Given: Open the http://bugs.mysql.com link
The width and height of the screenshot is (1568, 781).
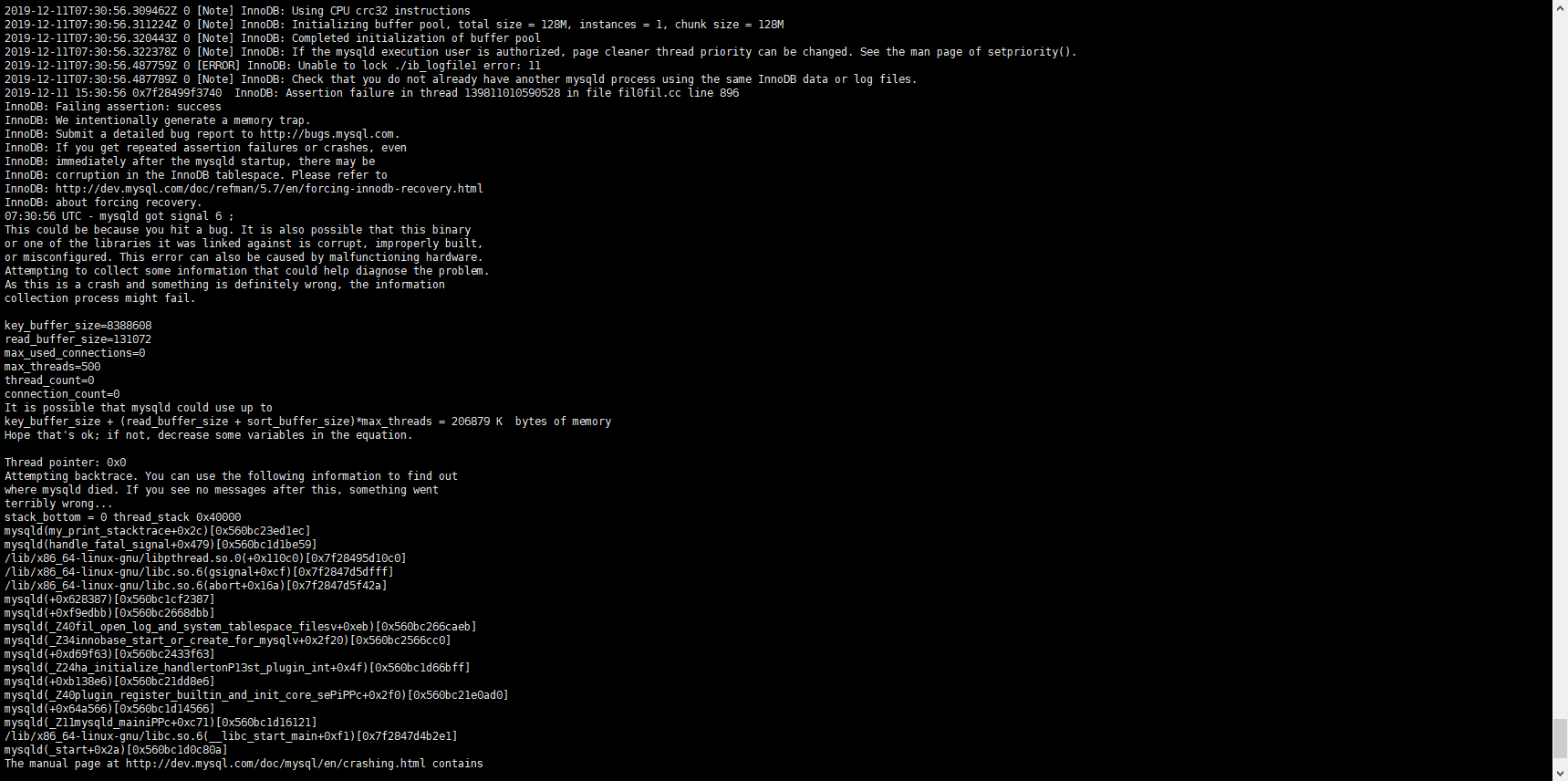Looking at the screenshot, I should (327, 134).
